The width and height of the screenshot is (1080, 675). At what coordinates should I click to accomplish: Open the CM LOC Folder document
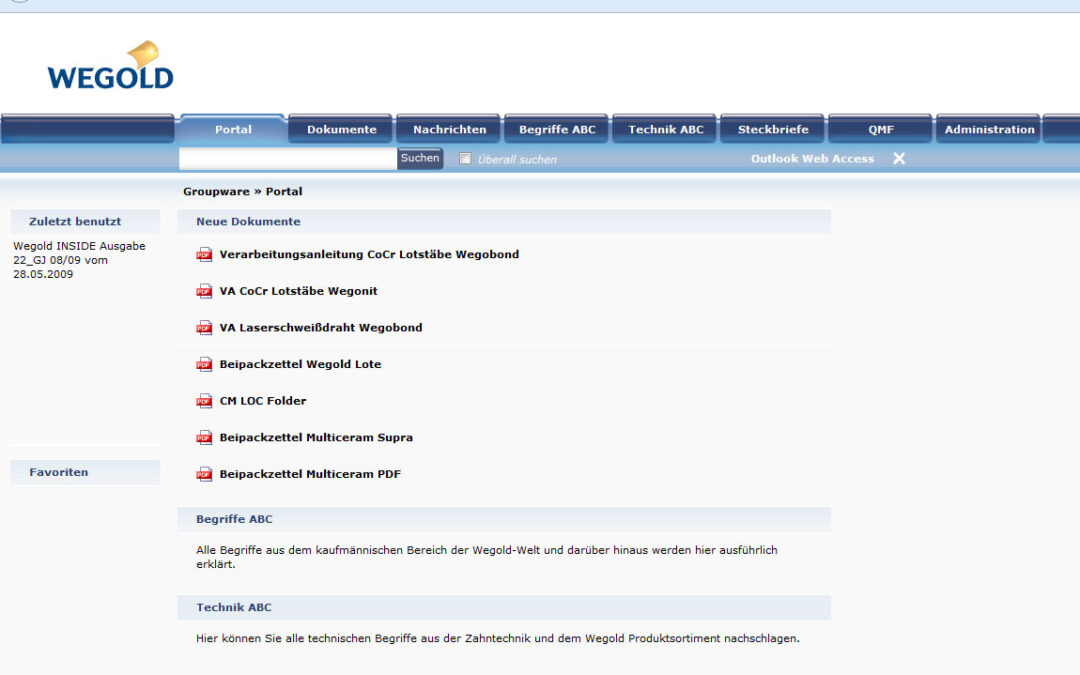[x=262, y=400]
